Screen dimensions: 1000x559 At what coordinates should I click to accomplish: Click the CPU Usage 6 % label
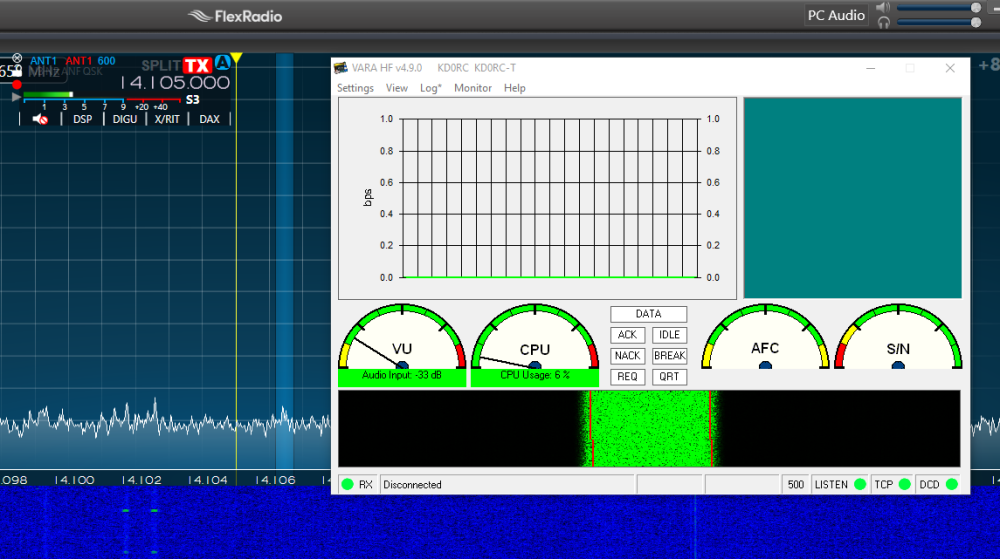point(534,375)
